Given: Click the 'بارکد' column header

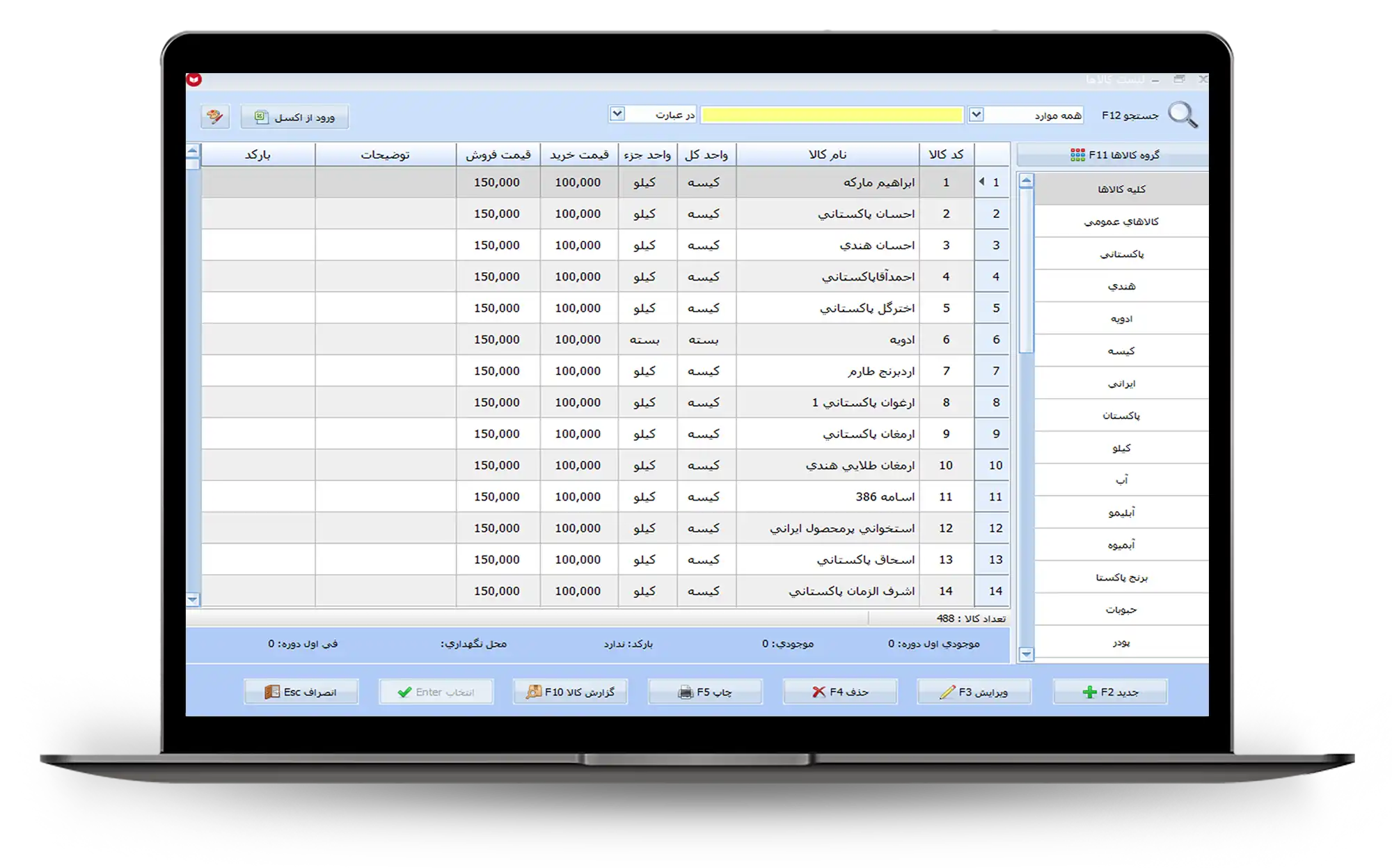Looking at the screenshot, I should coord(258,155).
